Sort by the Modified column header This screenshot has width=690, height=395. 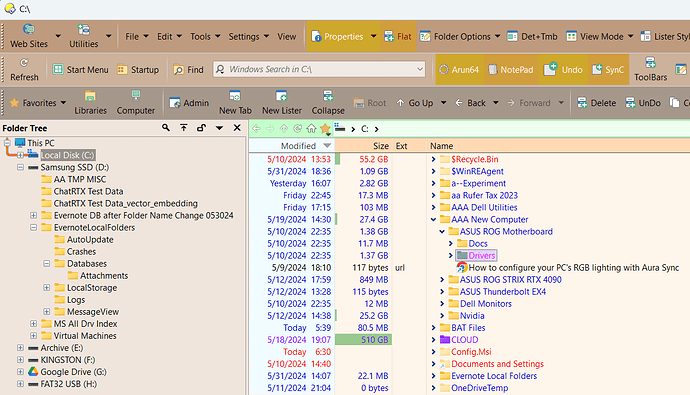(292, 146)
